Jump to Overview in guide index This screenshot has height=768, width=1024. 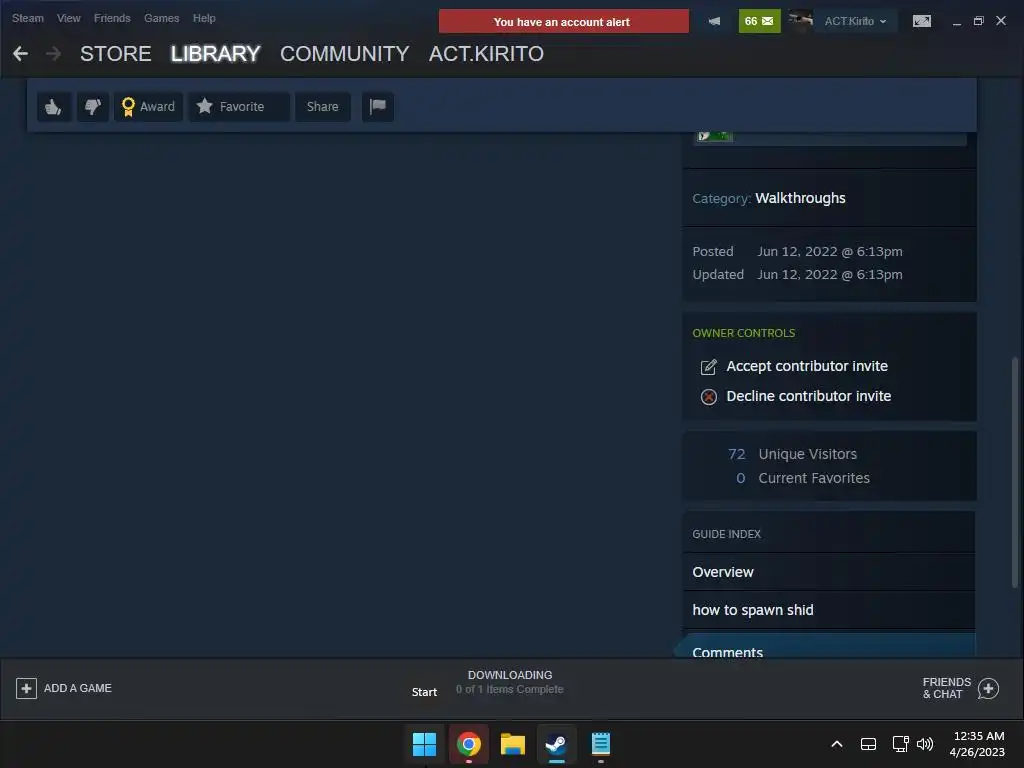tap(829, 572)
